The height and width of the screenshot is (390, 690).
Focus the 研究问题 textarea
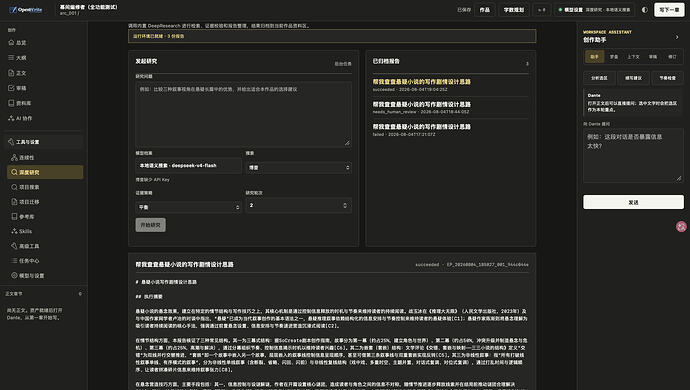pyautogui.click(x=243, y=114)
